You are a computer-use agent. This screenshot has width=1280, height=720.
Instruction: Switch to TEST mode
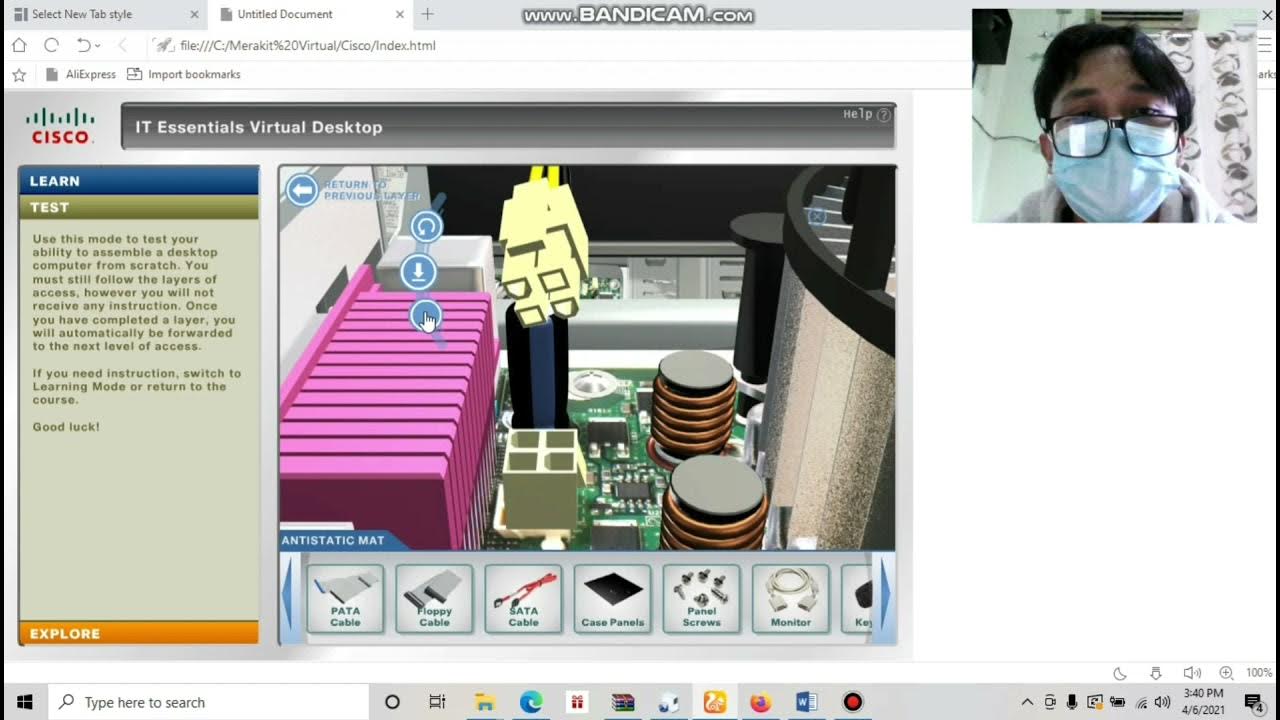point(138,207)
